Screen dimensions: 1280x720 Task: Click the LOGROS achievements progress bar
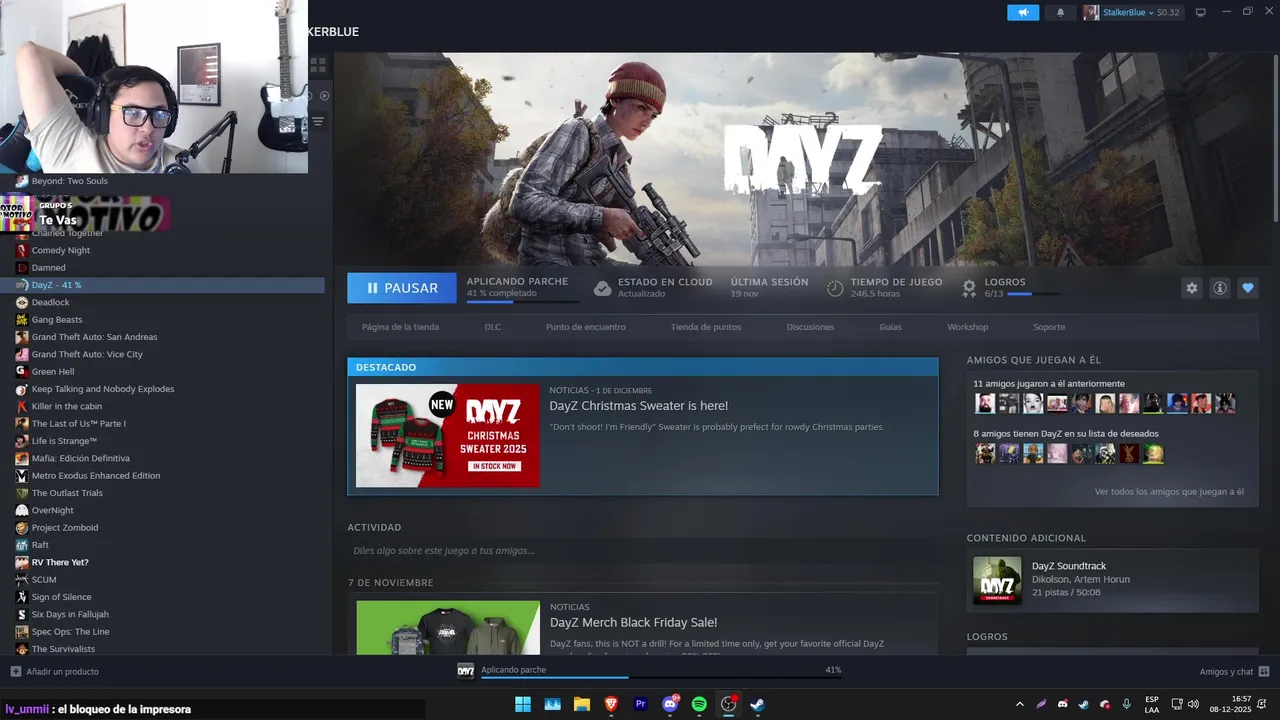[x=1034, y=294]
